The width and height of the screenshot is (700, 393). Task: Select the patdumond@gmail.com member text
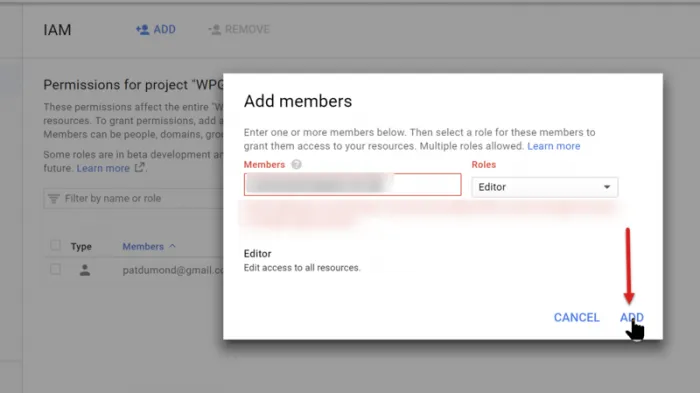(173, 270)
